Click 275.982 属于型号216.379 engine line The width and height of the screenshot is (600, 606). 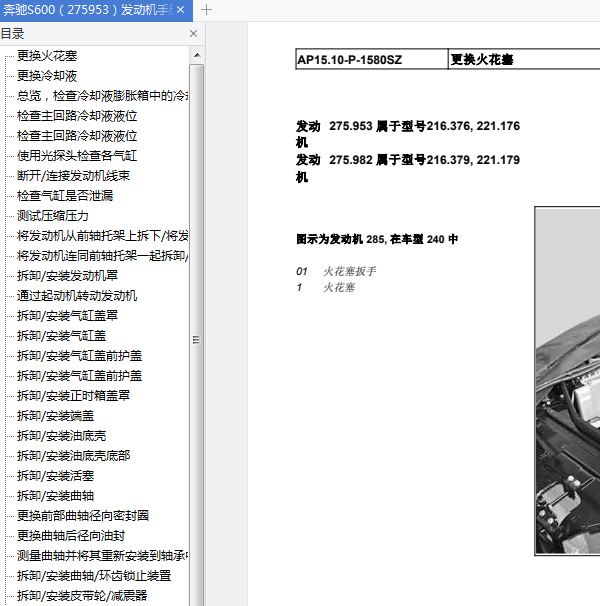click(424, 160)
